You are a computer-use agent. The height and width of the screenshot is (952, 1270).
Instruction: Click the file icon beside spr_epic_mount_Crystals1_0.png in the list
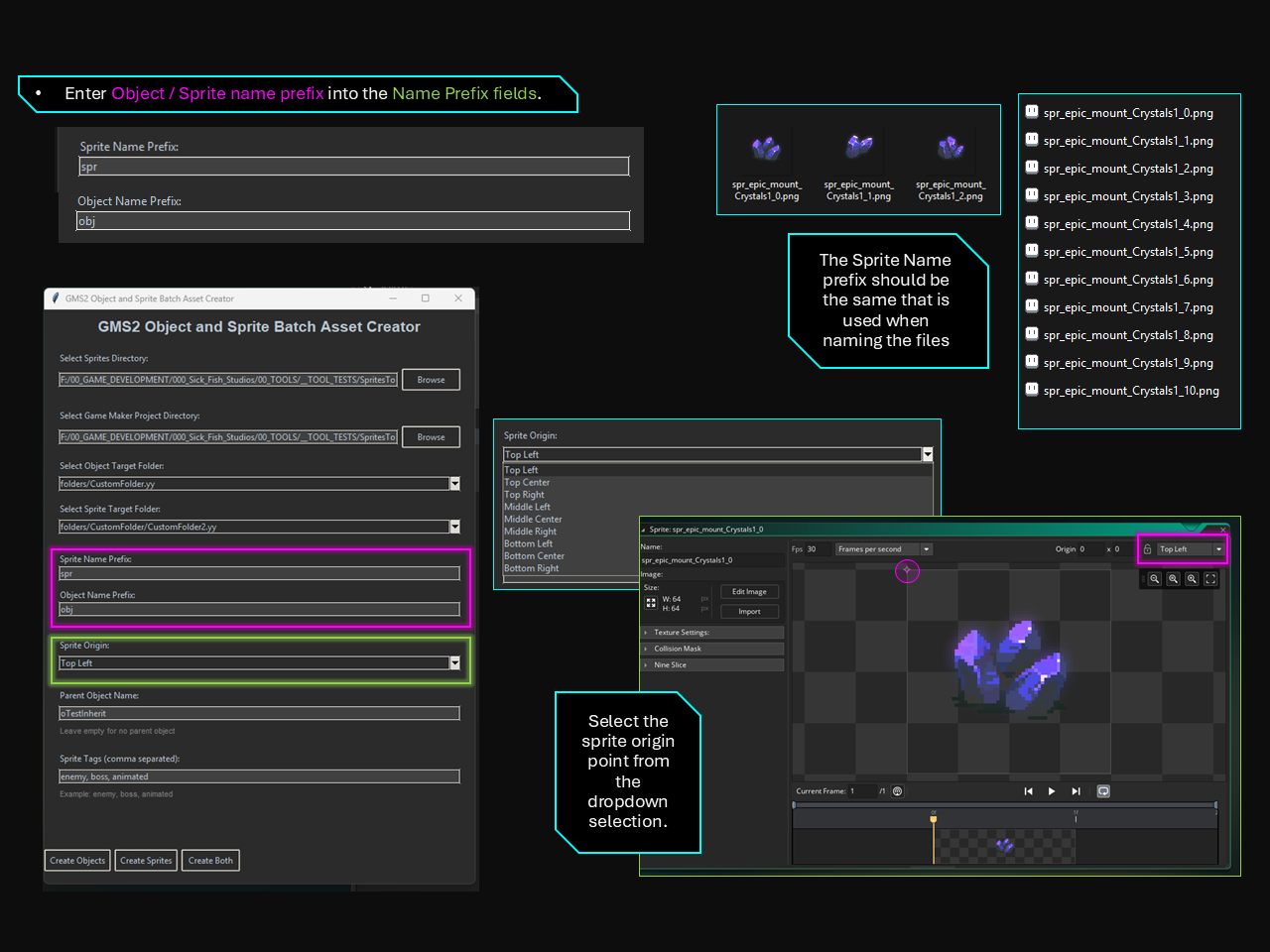pos(1032,112)
